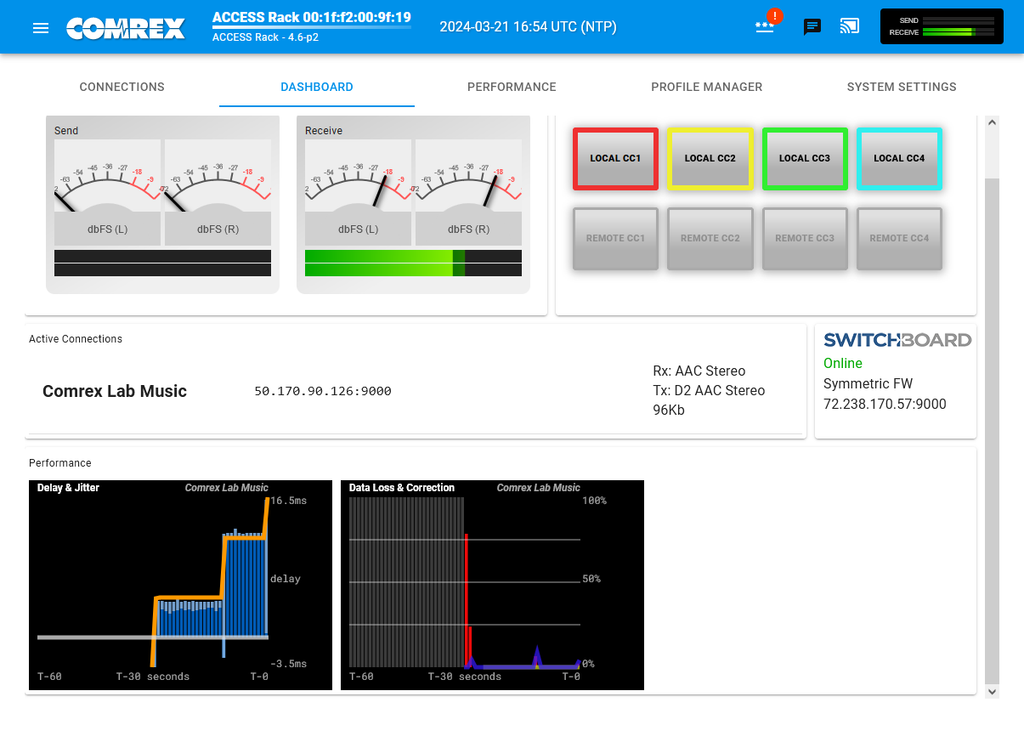Click the black Send level bar
The image size is (1024, 742).
click(x=163, y=263)
